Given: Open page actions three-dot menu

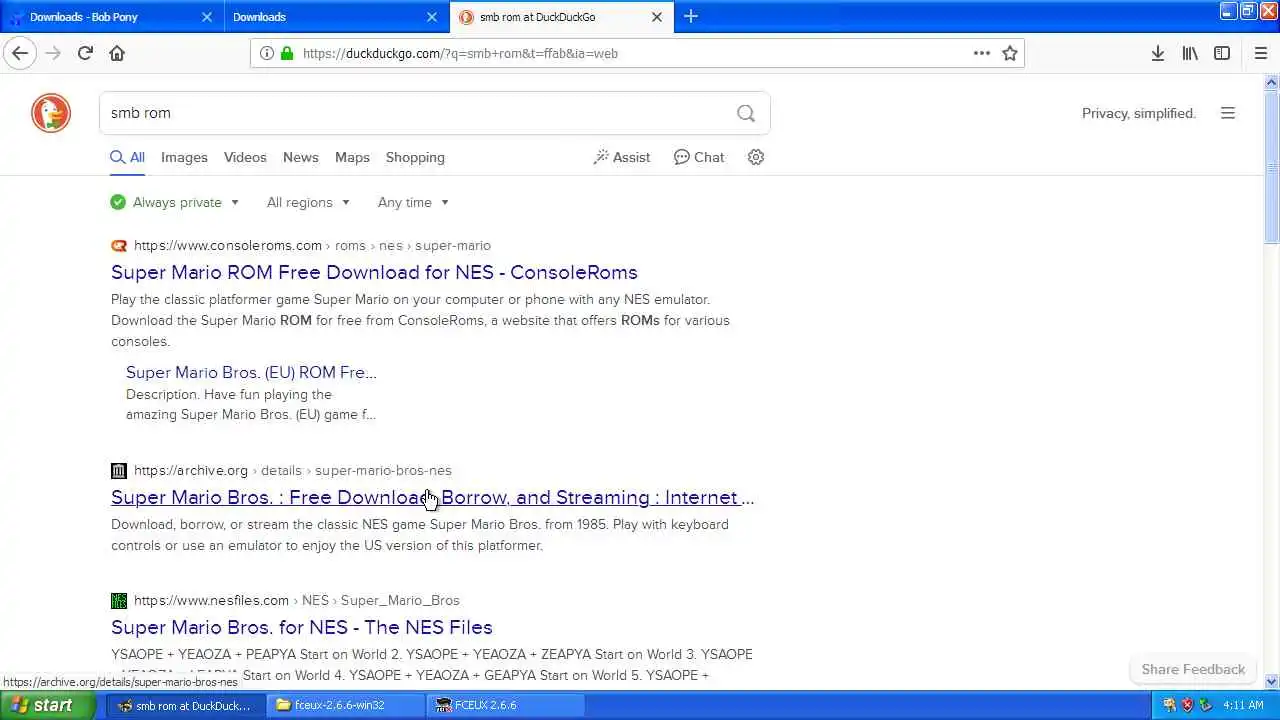Looking at the screenshot, I should tap(982, 53).
